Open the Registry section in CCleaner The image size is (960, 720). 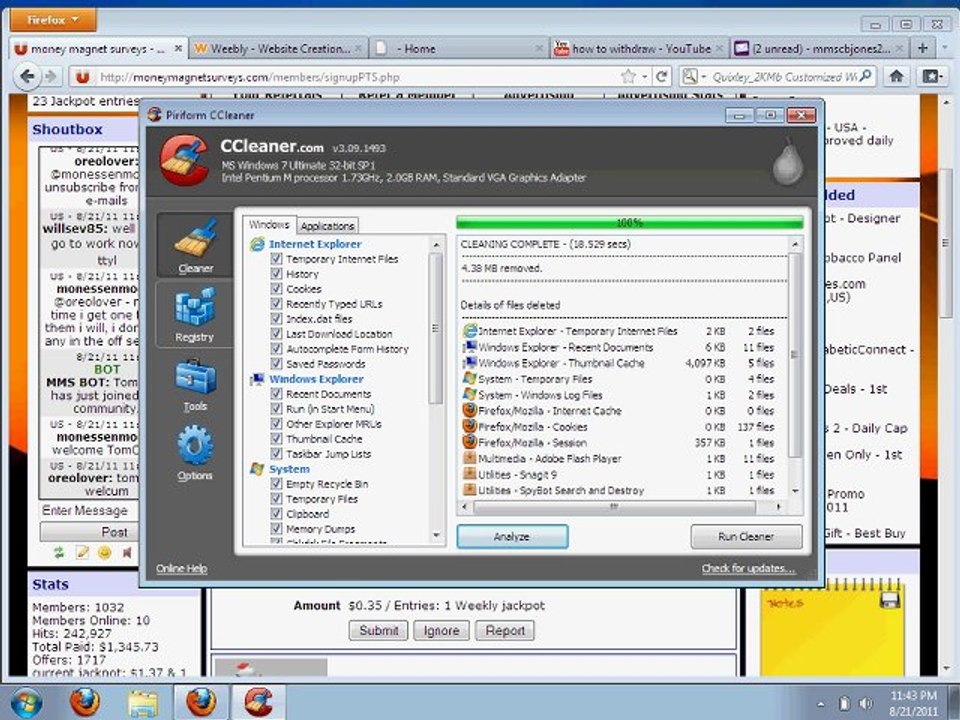point(195,315)
